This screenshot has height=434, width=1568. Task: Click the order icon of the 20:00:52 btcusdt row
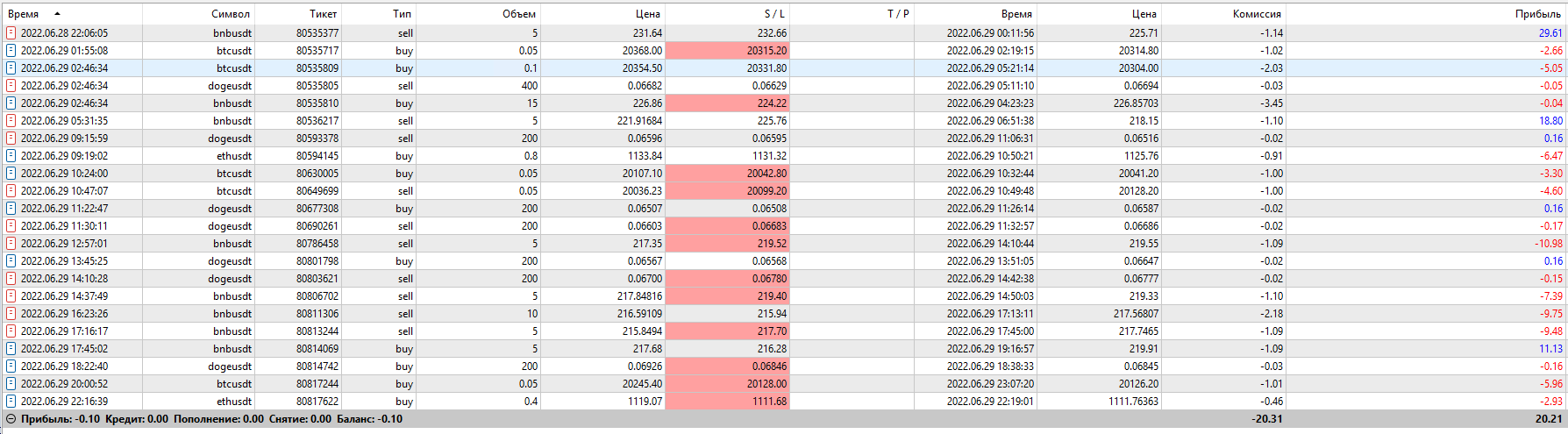click(x=11, y=384)
